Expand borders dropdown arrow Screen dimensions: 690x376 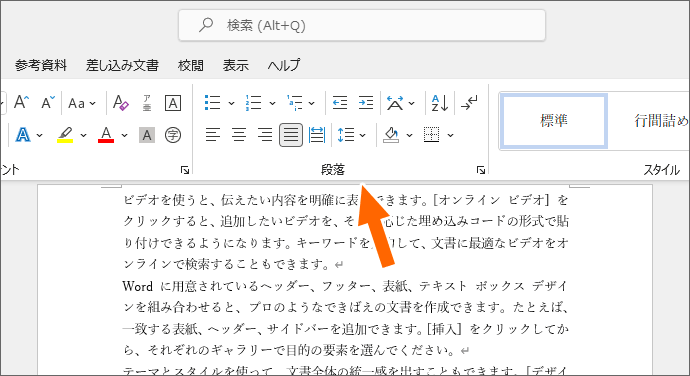click(450, 135)
